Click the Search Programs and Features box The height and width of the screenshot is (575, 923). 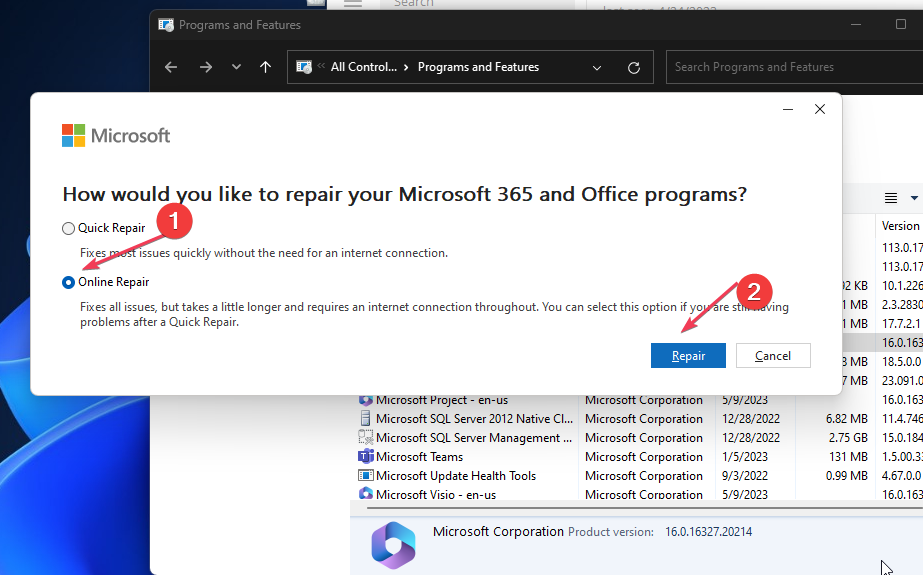click(x=790, y=67)
